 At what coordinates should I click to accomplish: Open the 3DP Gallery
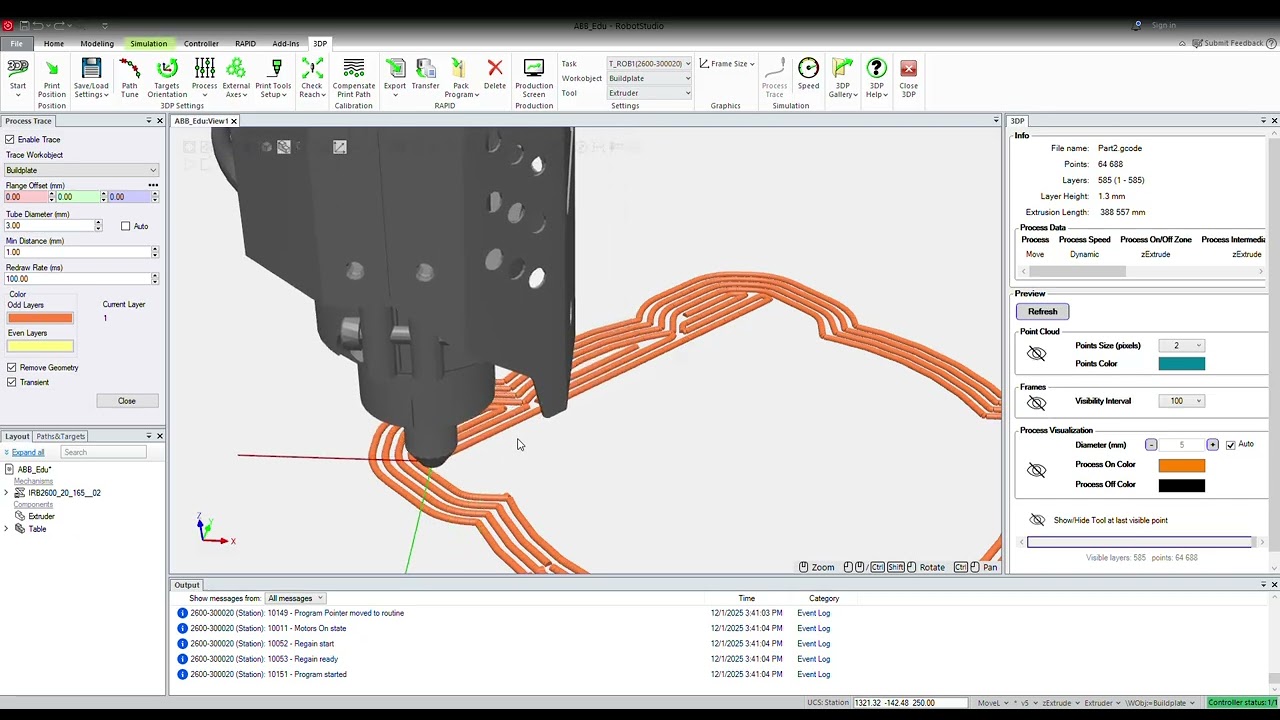point(842,78)
